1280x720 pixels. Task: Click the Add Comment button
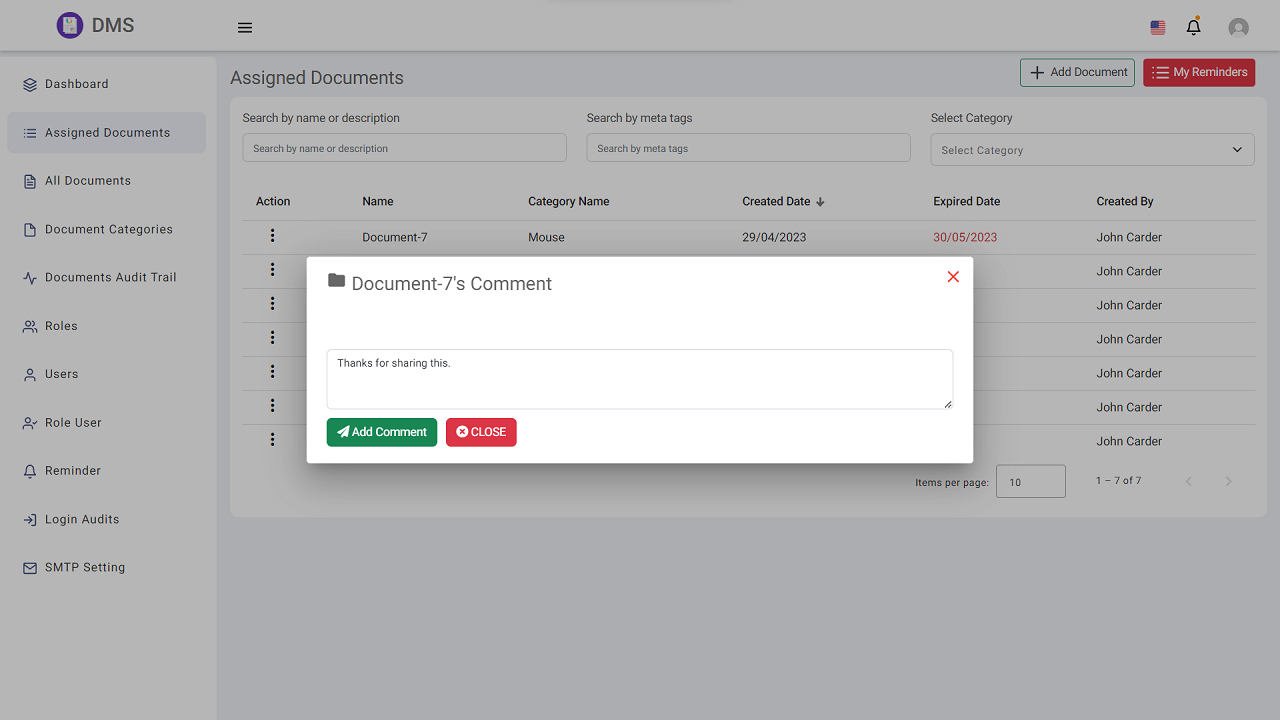382,432
